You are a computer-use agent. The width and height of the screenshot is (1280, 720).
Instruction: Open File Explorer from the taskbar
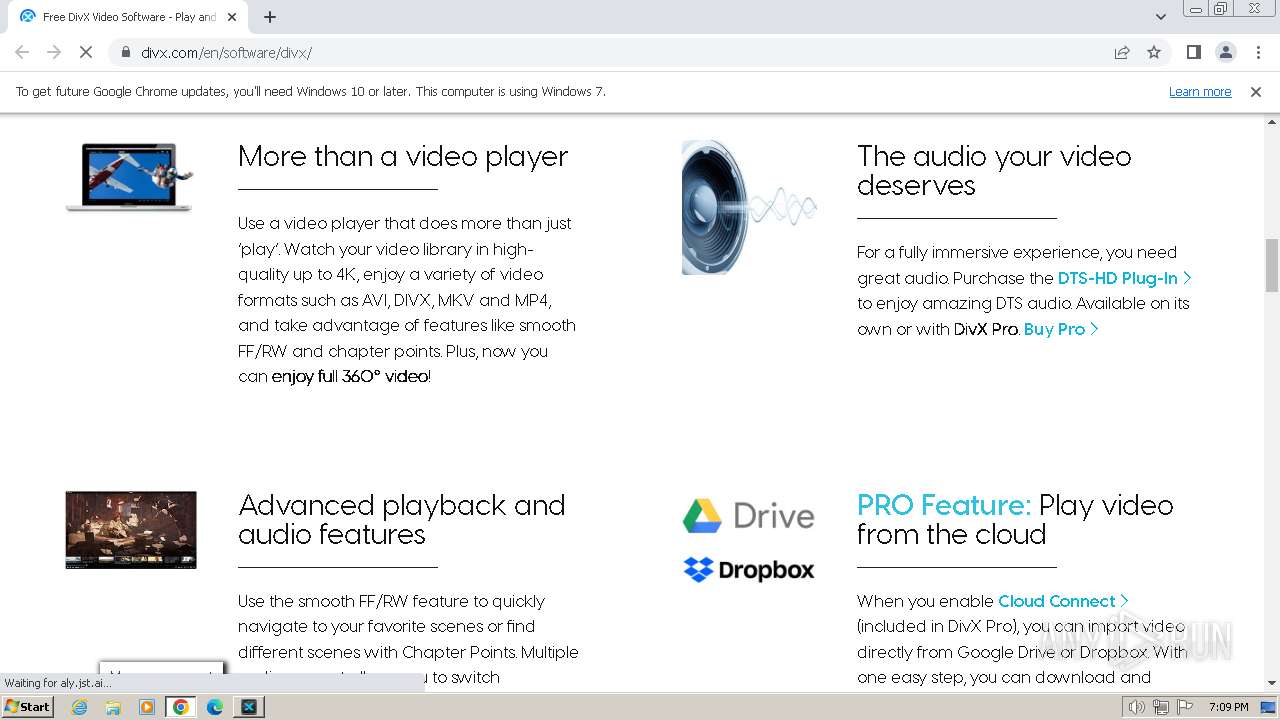[x=113, y=707]
